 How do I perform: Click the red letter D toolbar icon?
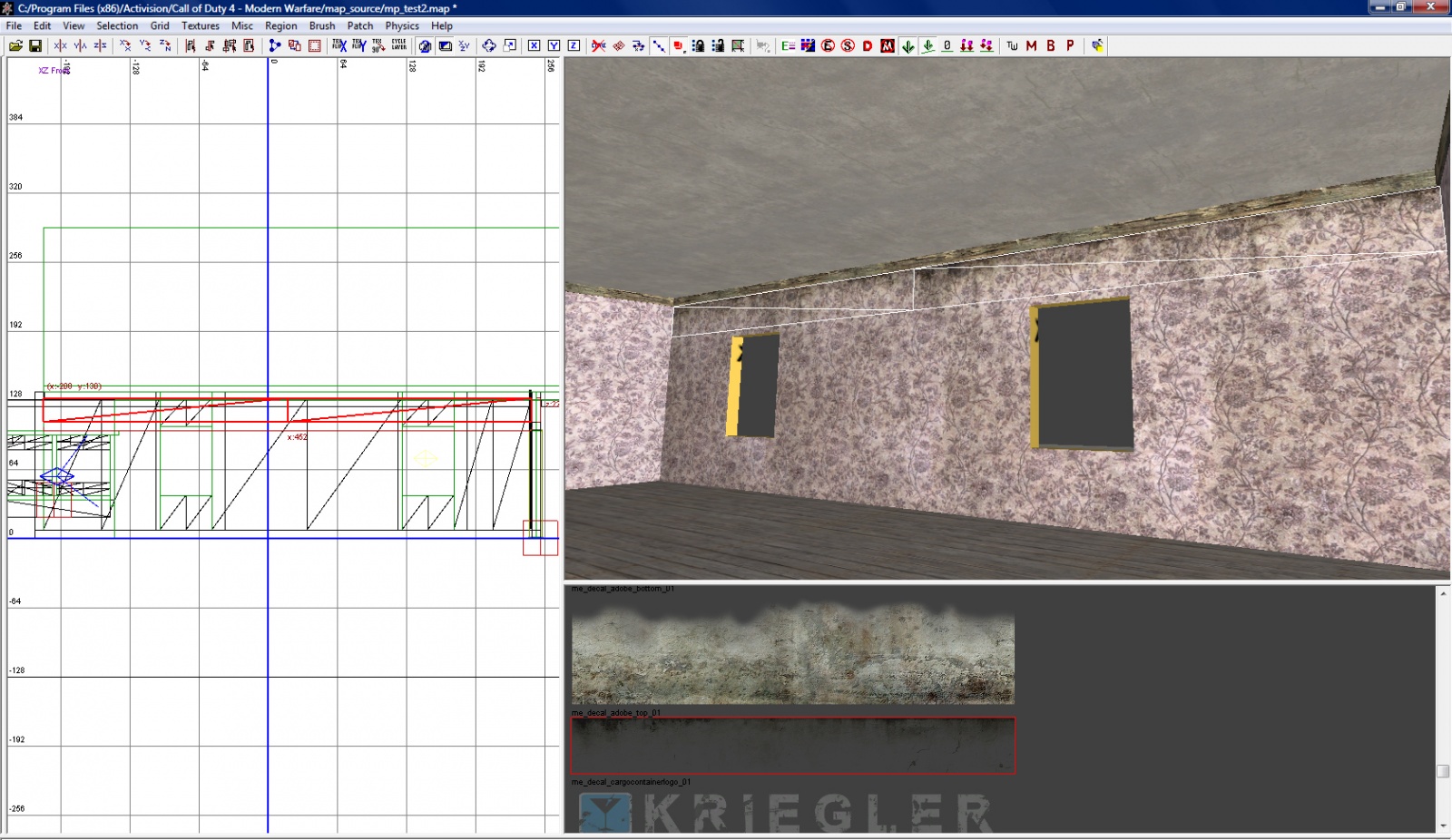coord(868,46)
